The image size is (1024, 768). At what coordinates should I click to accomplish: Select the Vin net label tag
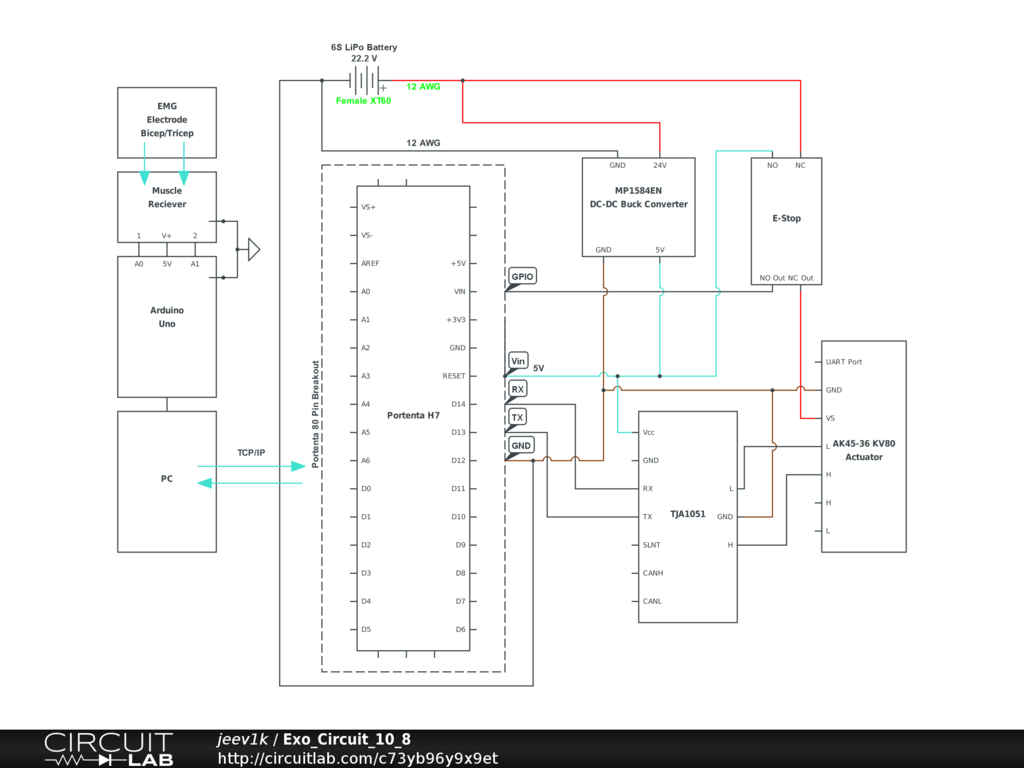coord(518,361)
